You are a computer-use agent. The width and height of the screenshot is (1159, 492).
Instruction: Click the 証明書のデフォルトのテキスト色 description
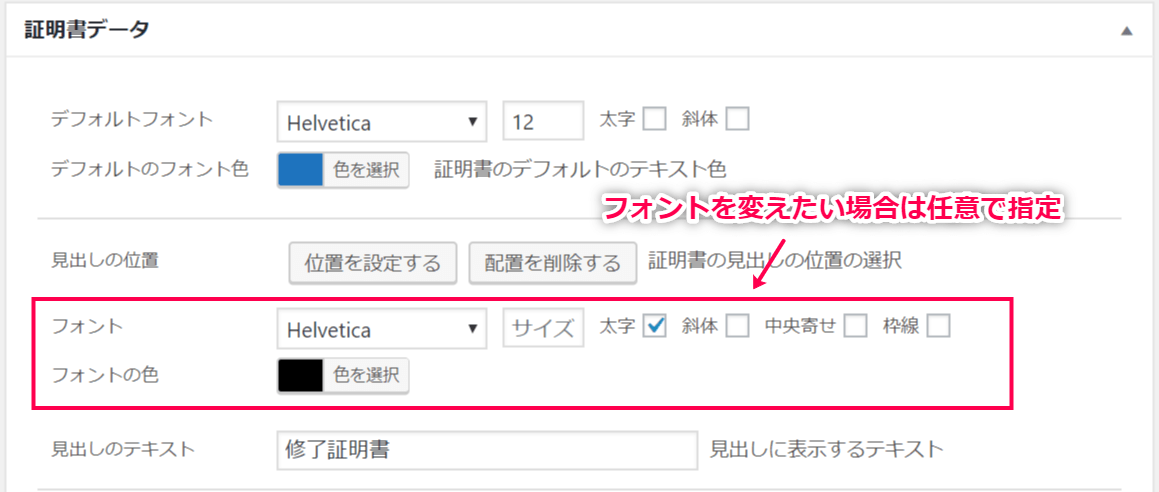580,169
